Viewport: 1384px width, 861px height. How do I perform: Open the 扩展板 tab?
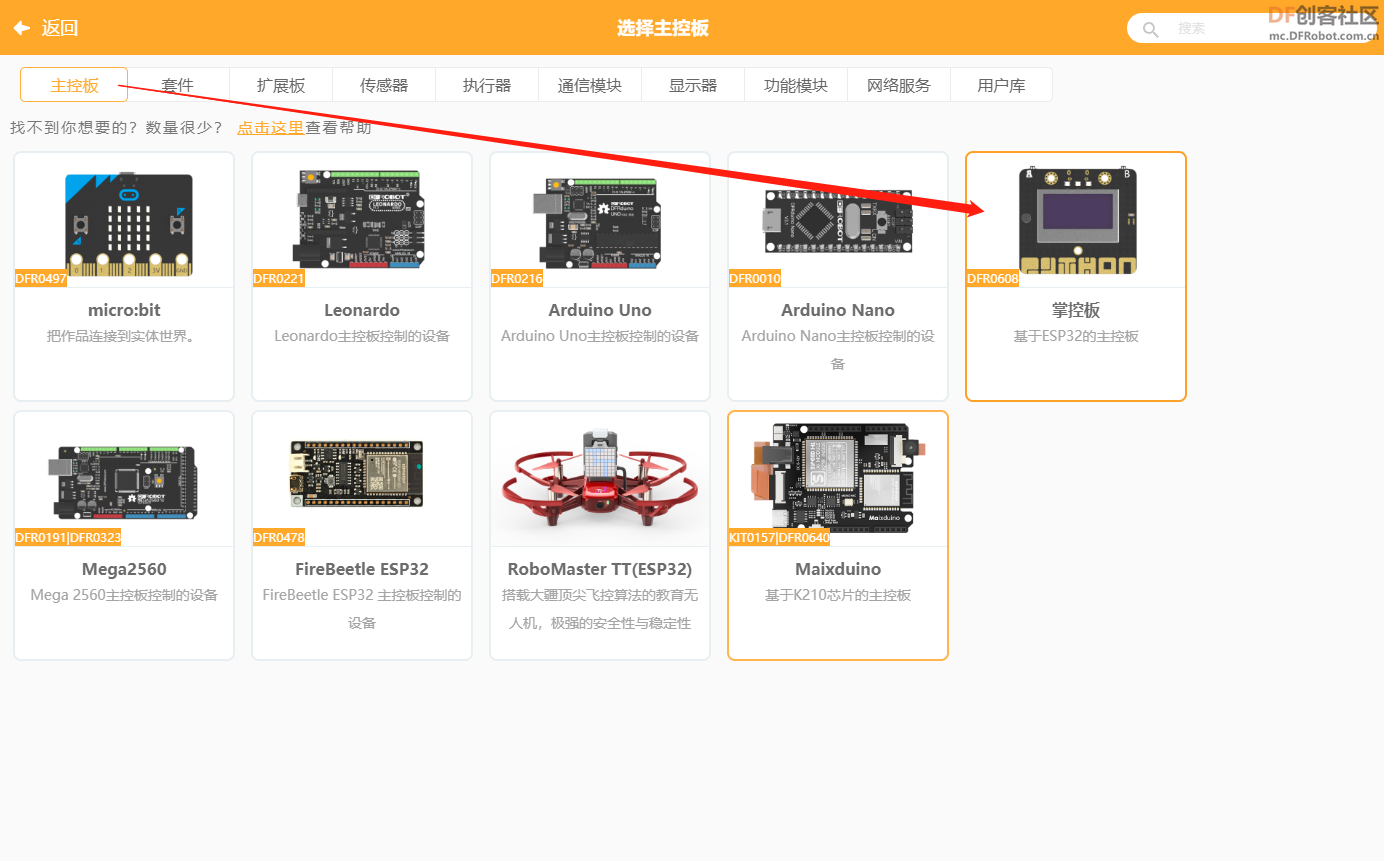(x=281, y=85)
